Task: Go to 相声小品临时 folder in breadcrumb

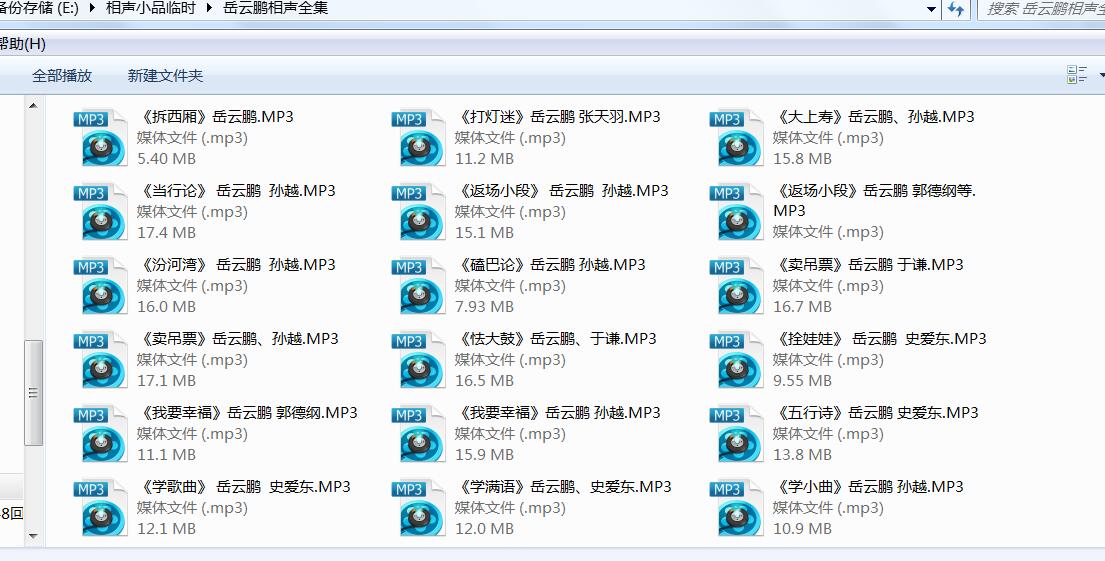Action: pos(151,8)
